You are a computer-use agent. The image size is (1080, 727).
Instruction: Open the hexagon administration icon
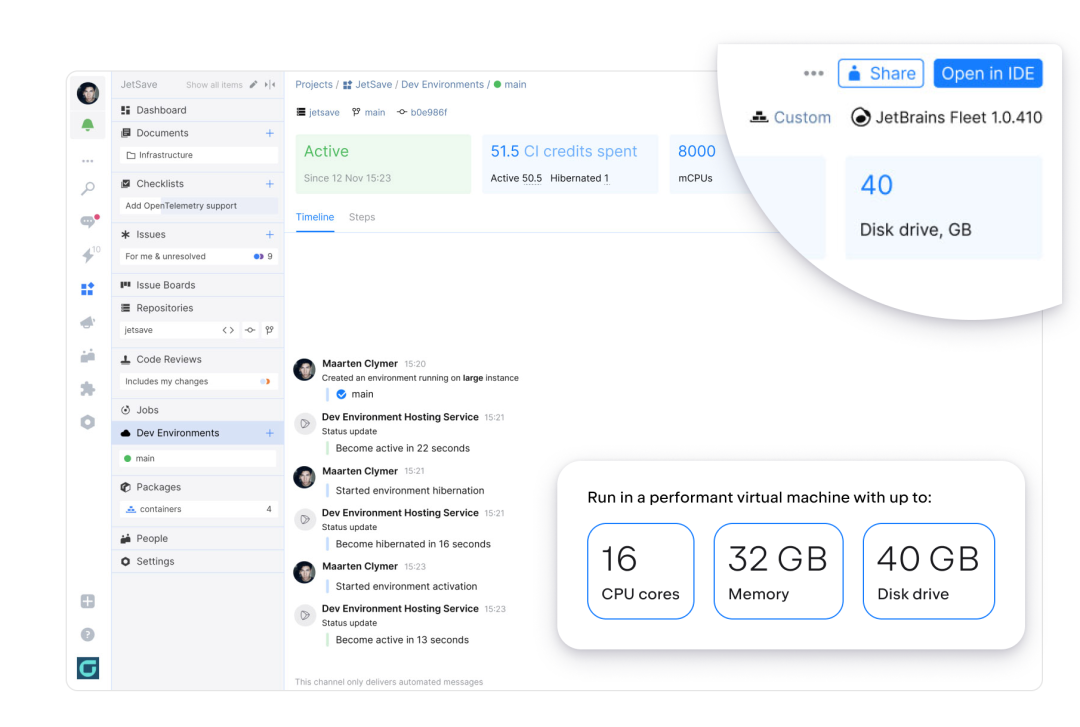[x=87, y=422]
